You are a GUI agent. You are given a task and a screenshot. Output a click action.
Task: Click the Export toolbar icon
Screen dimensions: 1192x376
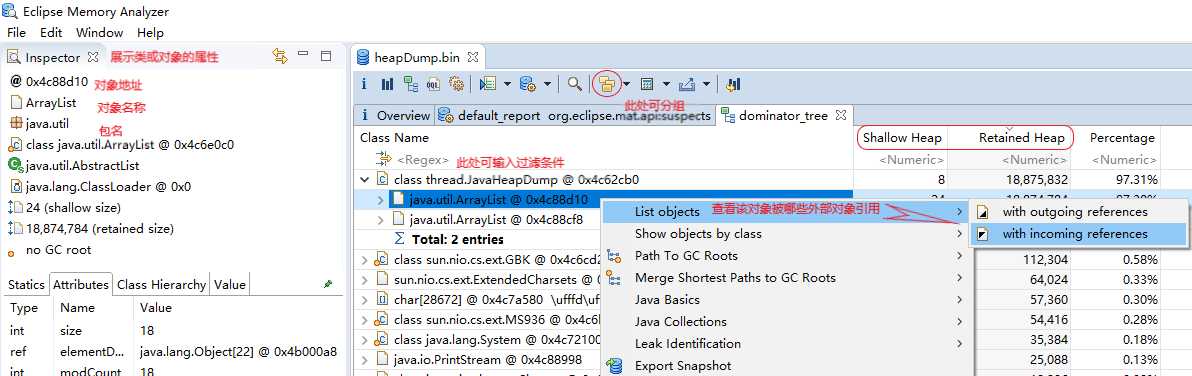(687, 84)
